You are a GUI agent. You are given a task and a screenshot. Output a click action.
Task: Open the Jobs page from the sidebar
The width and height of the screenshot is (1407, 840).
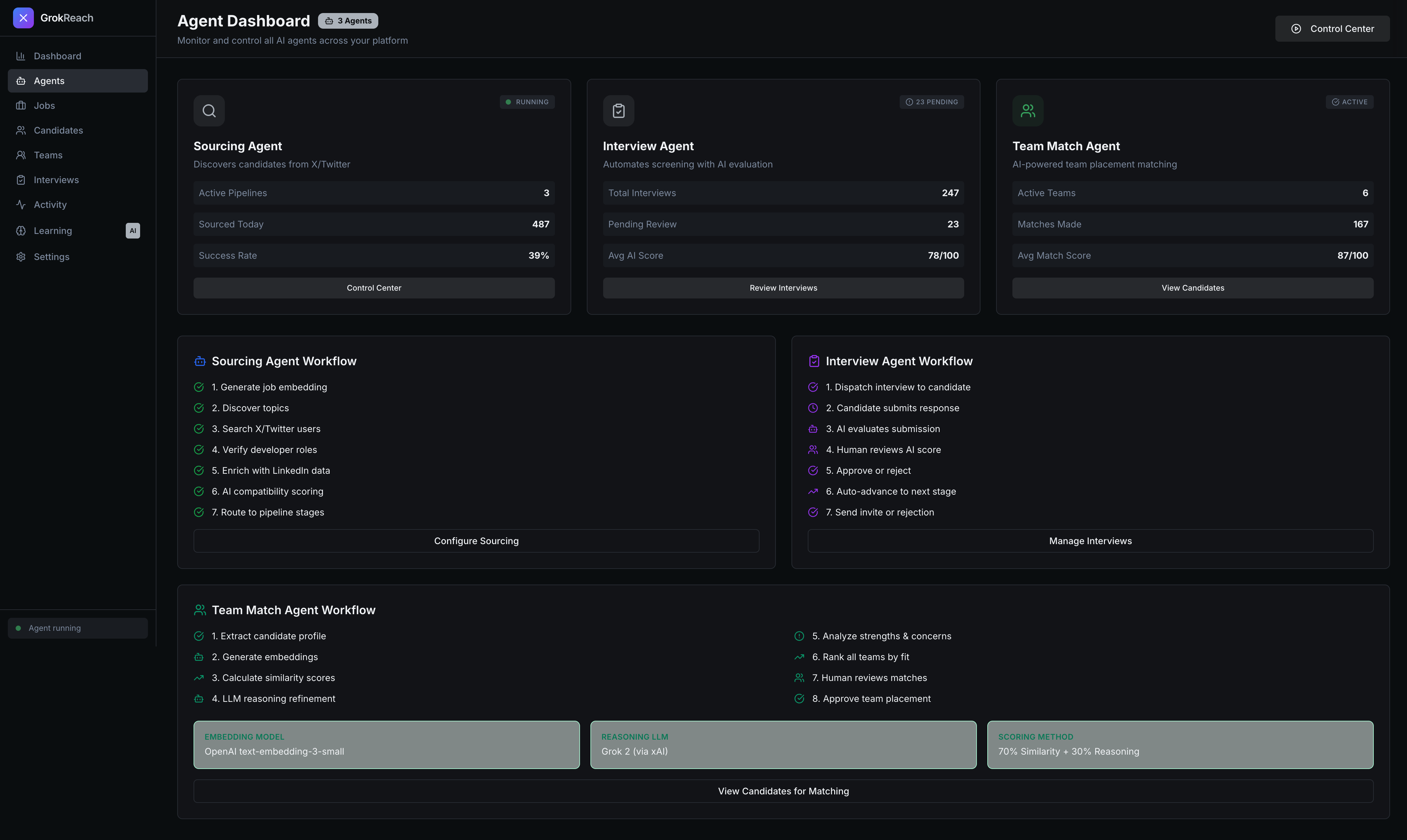click(44, 106)
